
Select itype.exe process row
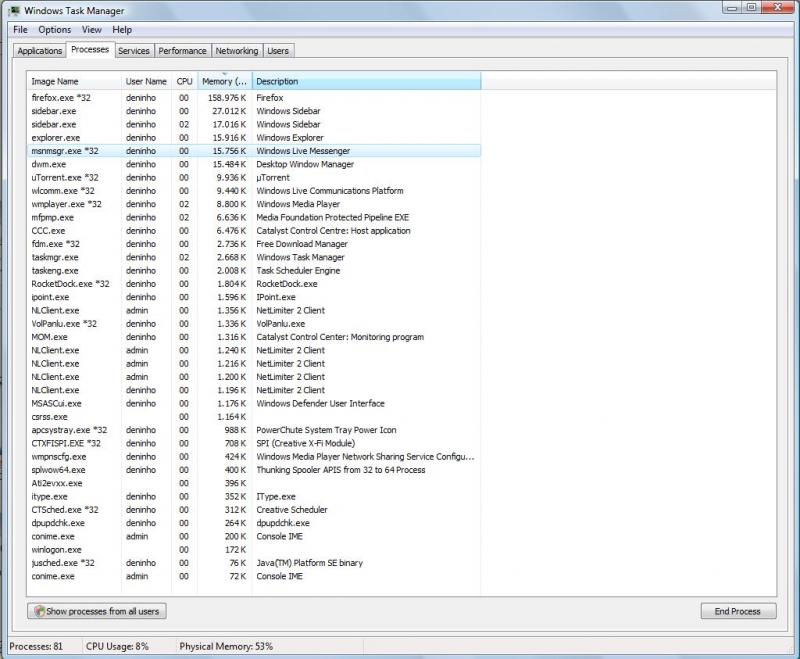(254, 496)
